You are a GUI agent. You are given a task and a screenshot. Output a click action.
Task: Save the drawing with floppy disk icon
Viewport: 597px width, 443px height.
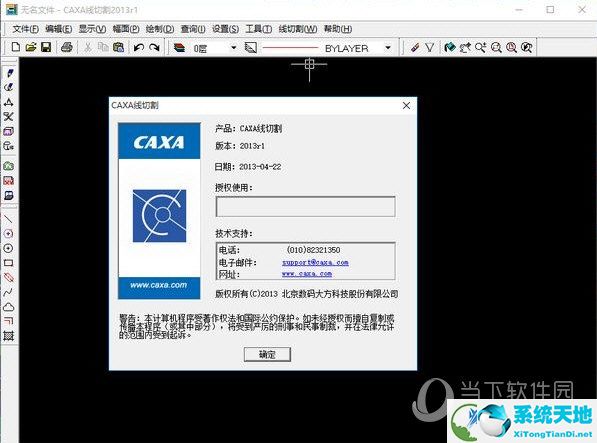46,47
